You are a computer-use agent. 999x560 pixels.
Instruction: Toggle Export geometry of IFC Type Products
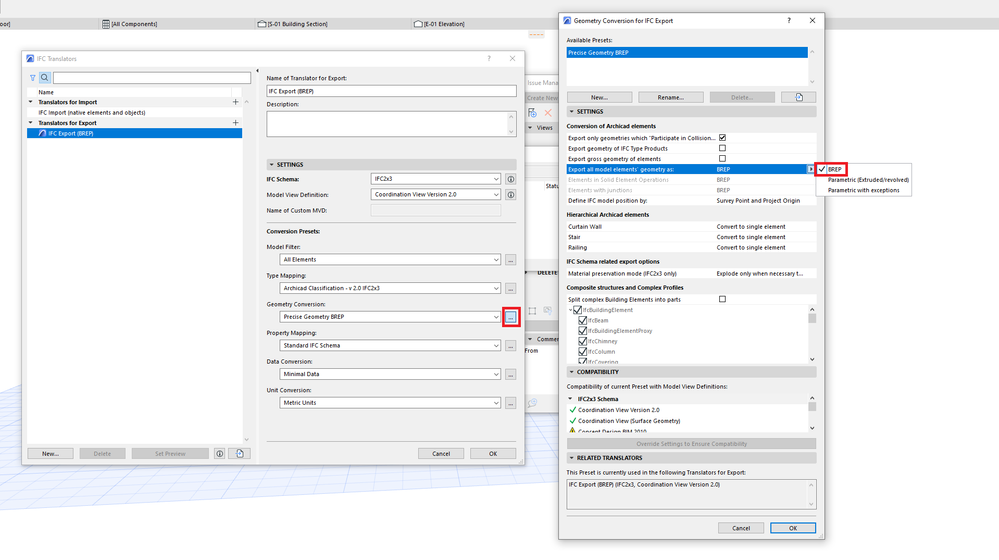[x=722, y=148]
